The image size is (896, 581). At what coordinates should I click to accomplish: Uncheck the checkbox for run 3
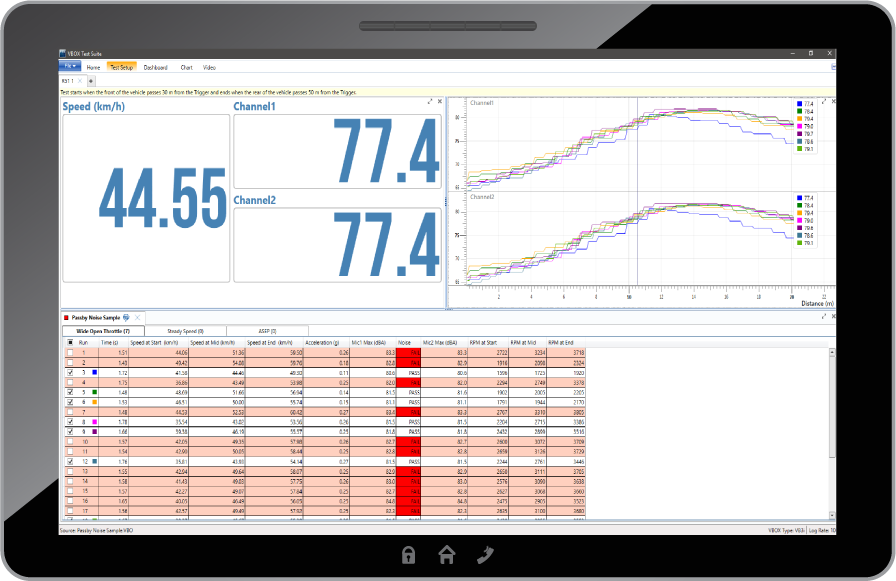(x=69, y=371)
